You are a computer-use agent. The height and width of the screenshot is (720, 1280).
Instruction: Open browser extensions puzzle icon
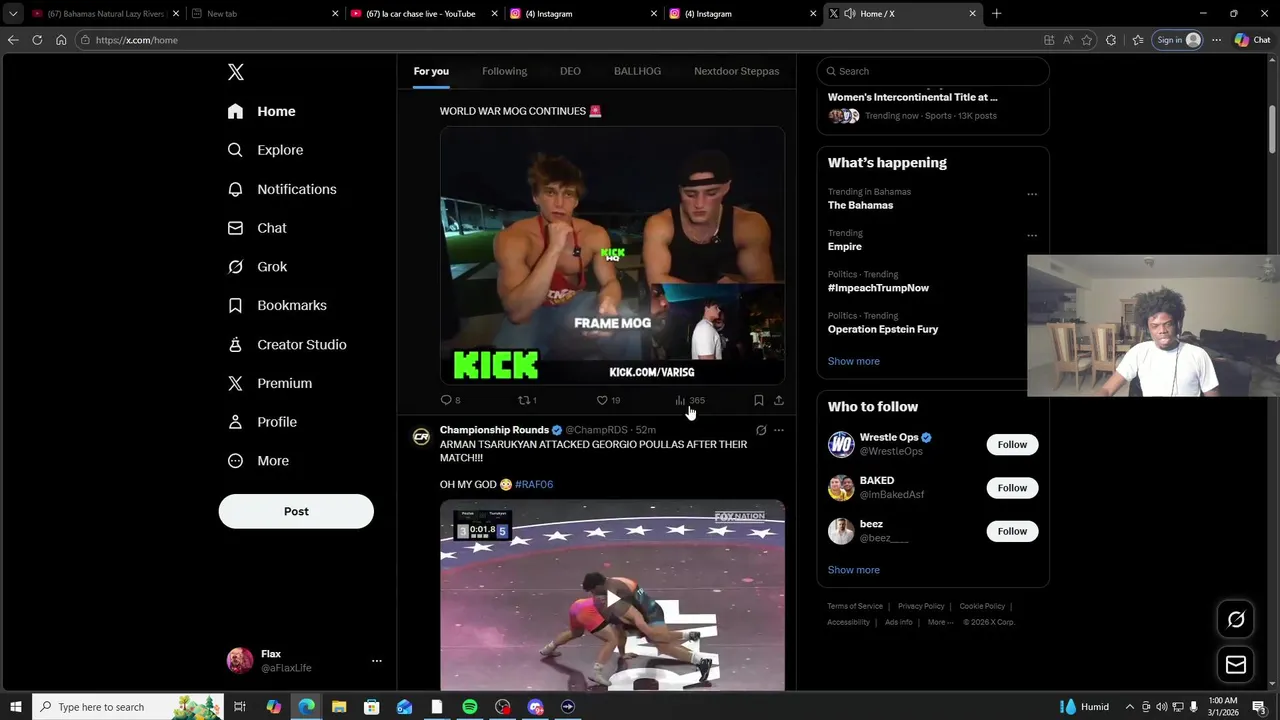point(1111,40)
